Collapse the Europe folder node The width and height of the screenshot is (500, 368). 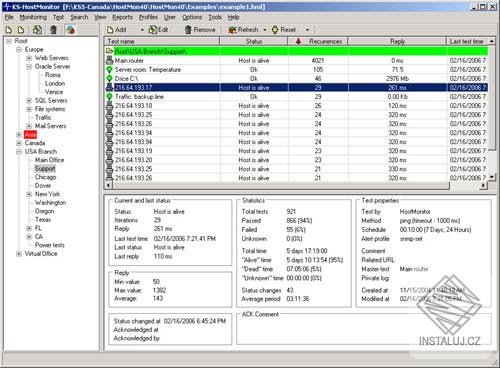pyautogui.click(x=19, y=50)
